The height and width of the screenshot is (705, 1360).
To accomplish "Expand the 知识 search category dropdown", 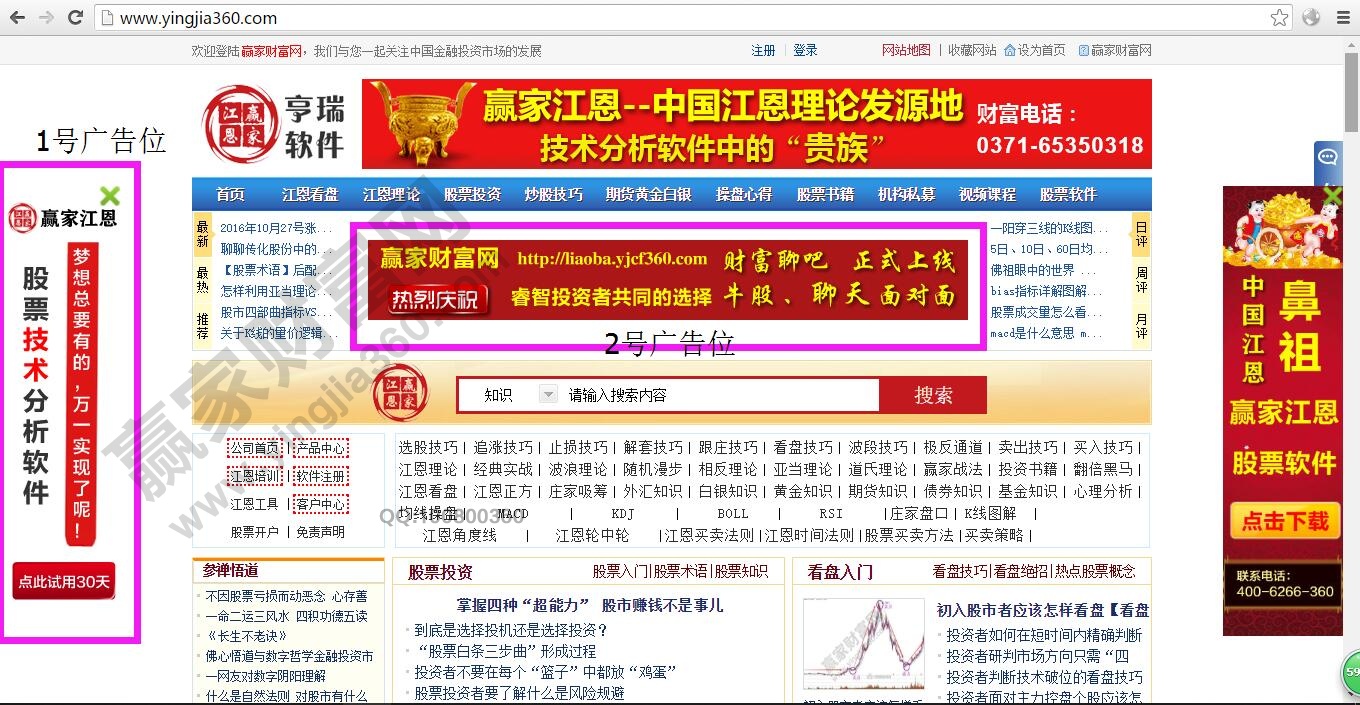I will (x=547, y=395).
